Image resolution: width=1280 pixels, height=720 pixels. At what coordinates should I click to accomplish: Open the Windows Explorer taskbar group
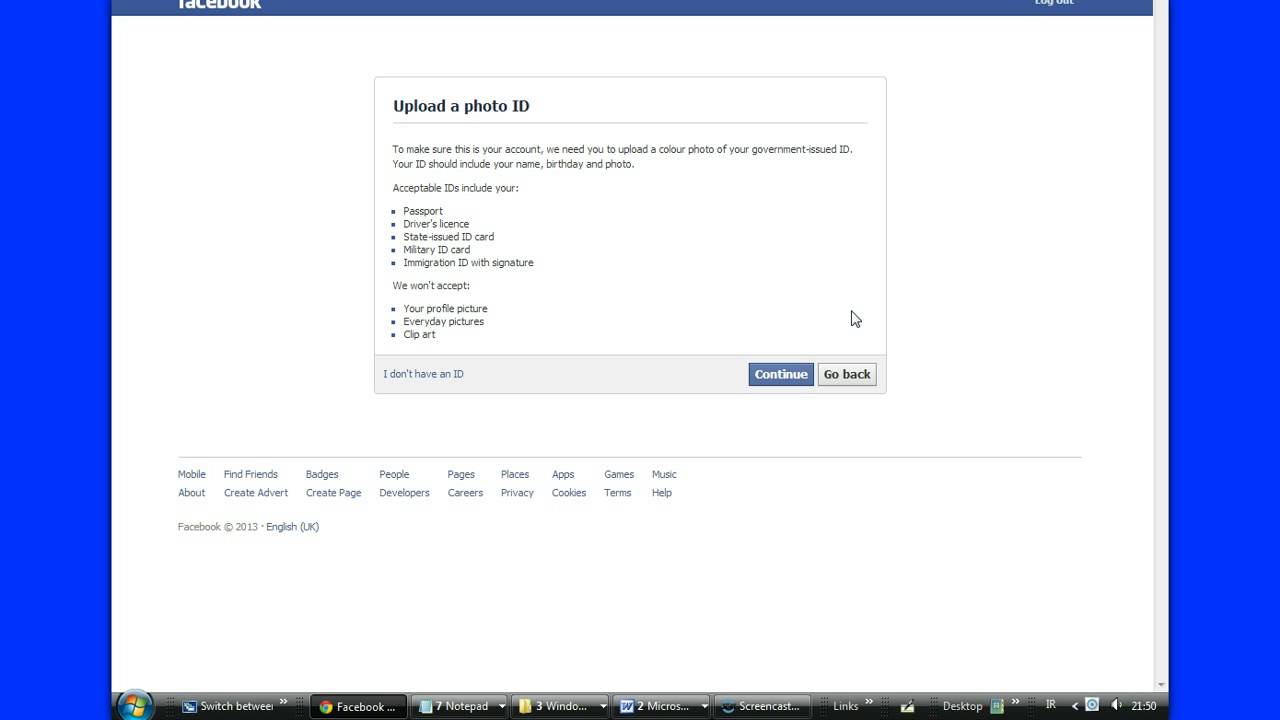[x=555, y=706]
